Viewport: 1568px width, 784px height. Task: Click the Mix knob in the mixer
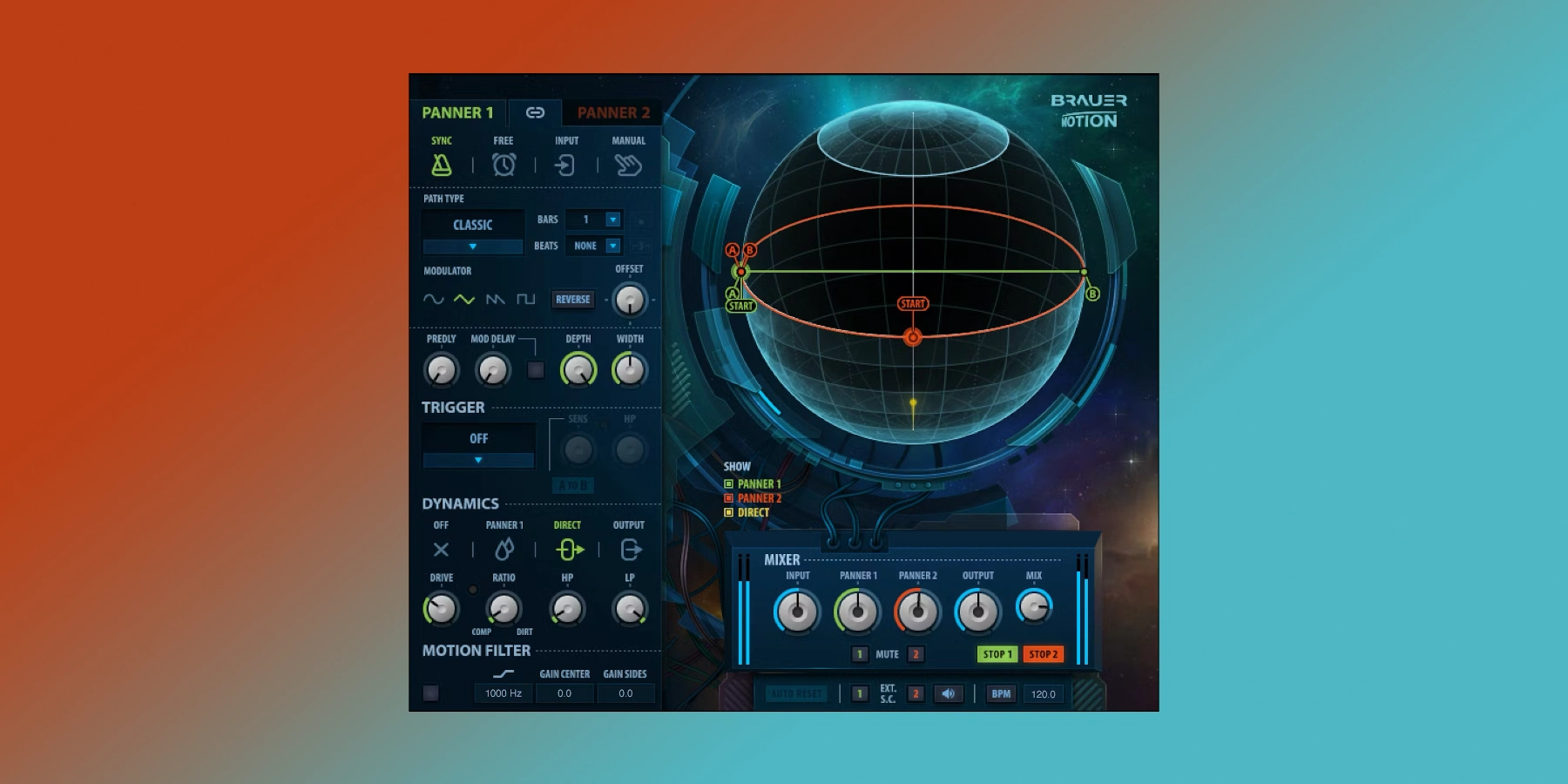click(1034, 608)
